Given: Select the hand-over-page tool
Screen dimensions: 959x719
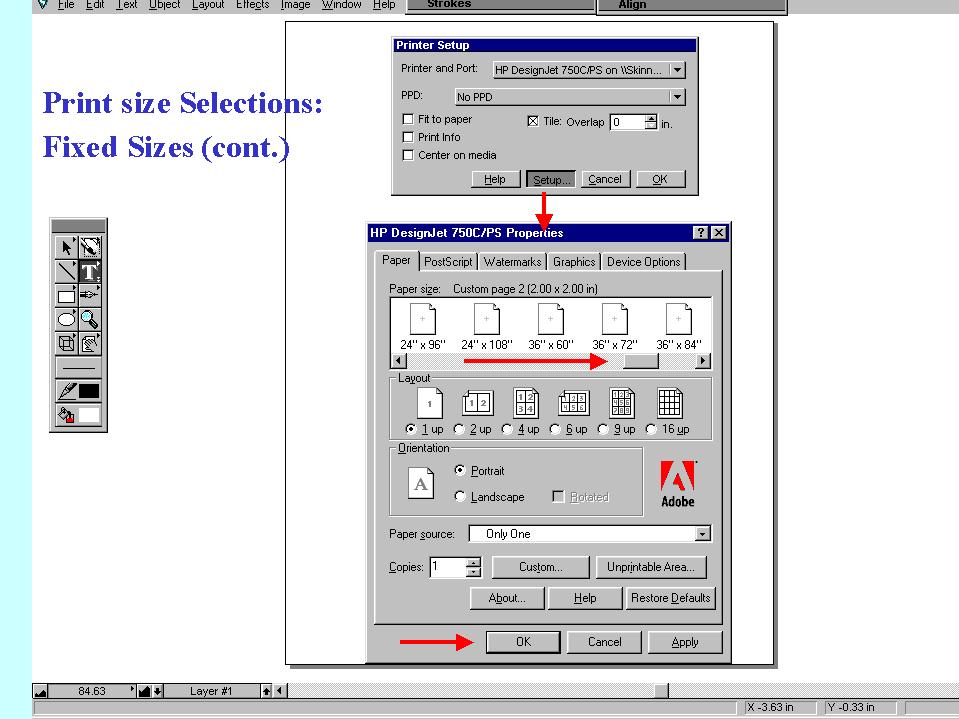Looking at the screenshot, I should pyautogui.click(x=90, y=343).
